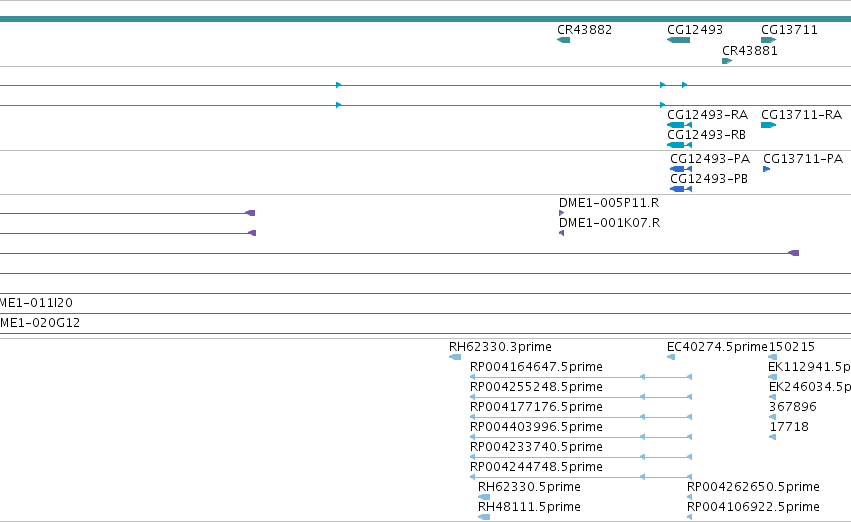Click the thick teal scaffold bar

(426, 19)
